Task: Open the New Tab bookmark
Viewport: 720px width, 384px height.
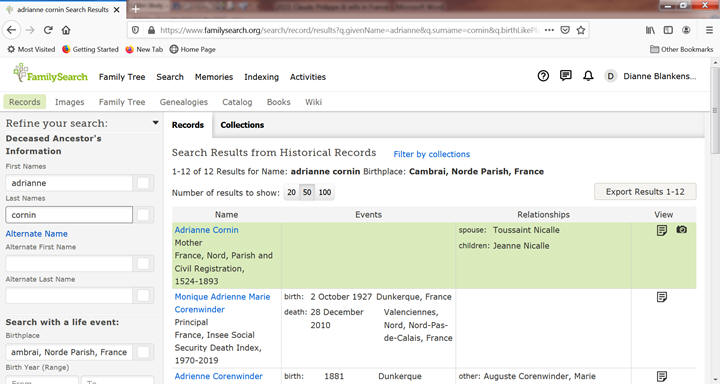Action: point(144,49)
